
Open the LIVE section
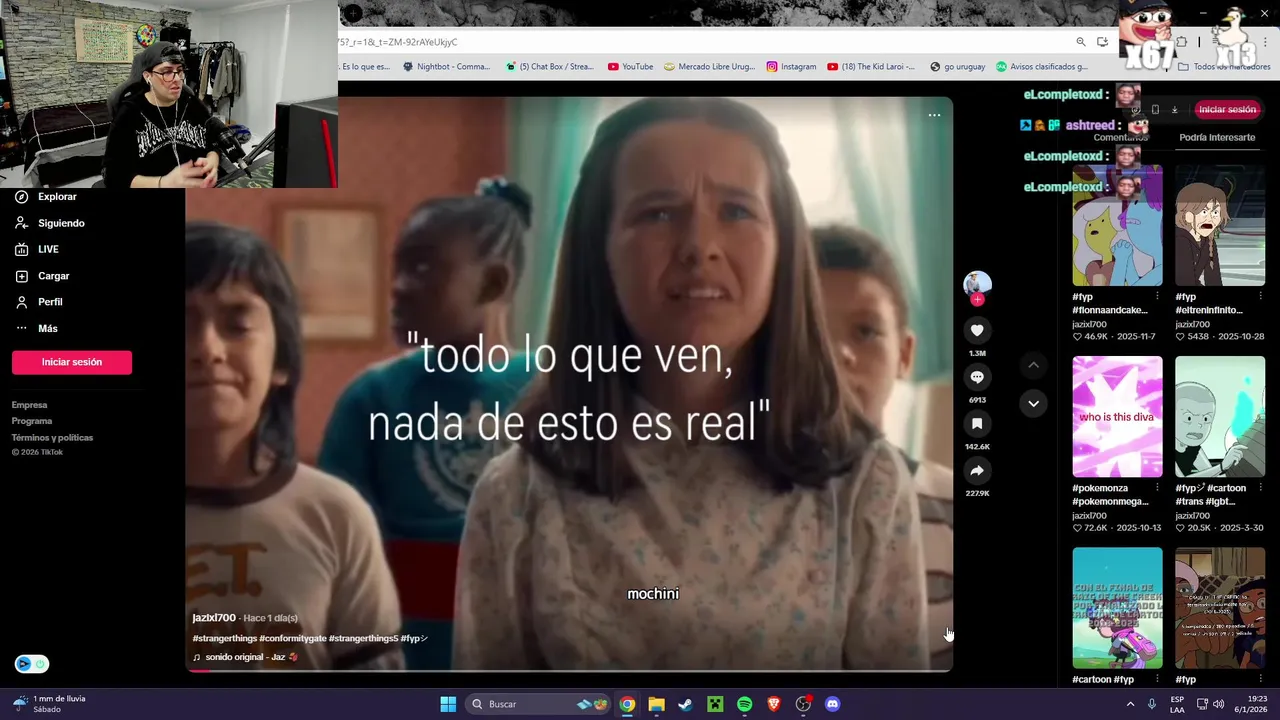tap(48, 249)
